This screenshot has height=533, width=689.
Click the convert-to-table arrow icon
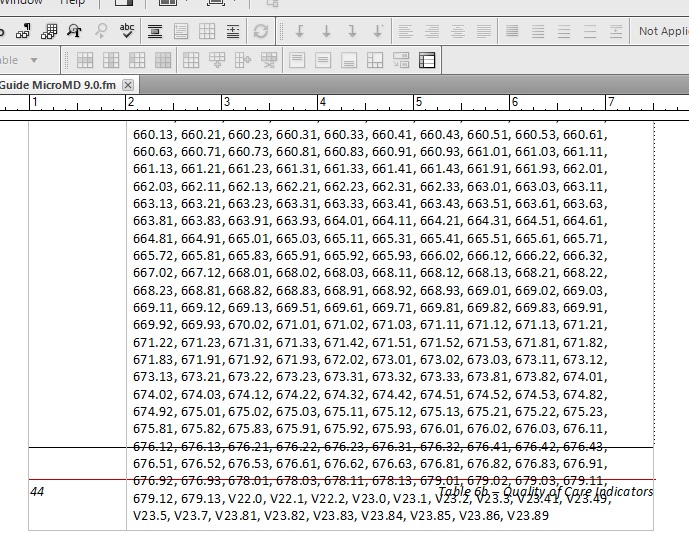click(x=401, y=60)
